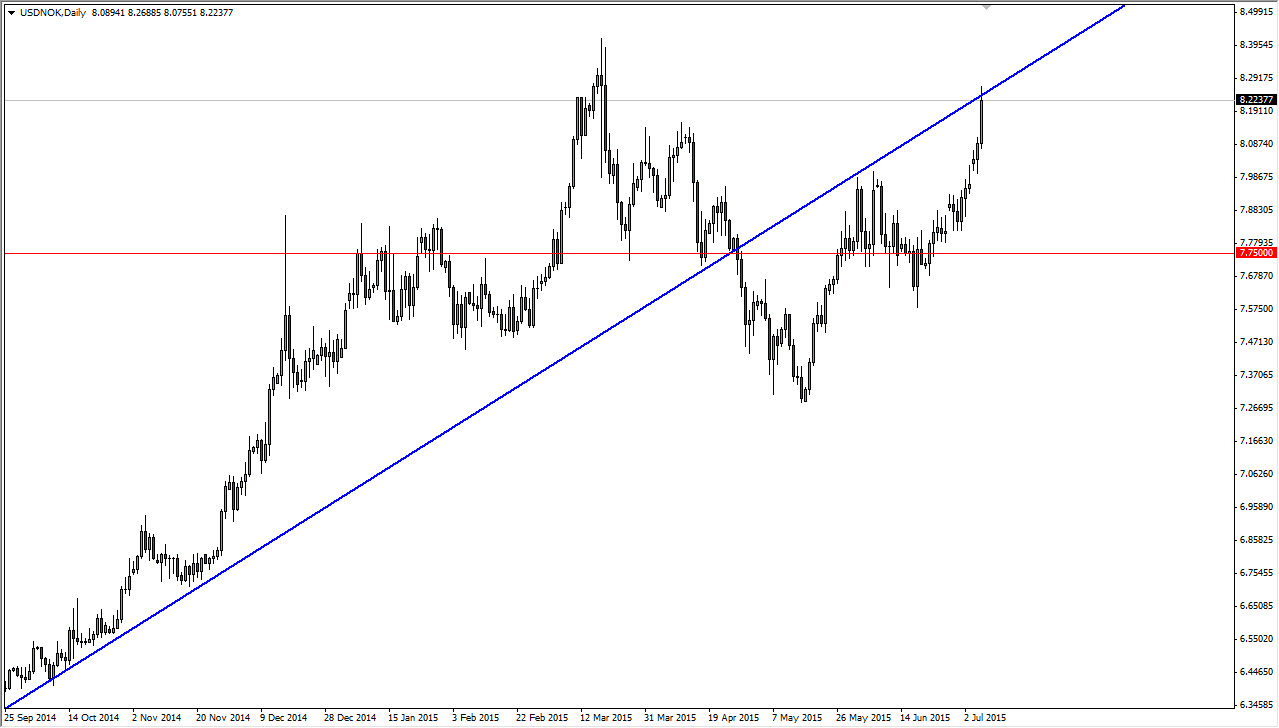Click the black 8.22377 current price tag
1279x728 pixels.
[1256, 99]
